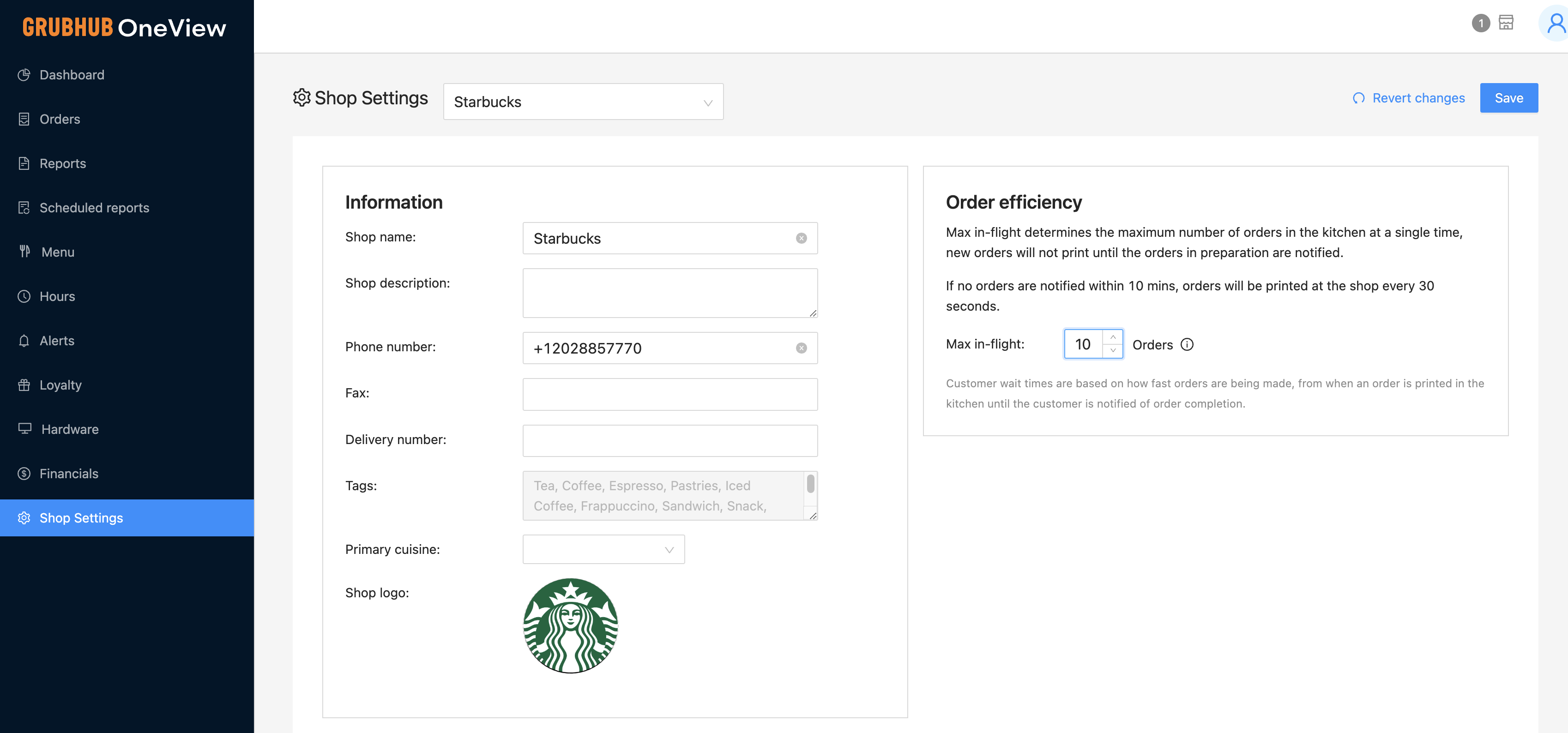
Task: Open the Financials page
Action: click(127, 474)
